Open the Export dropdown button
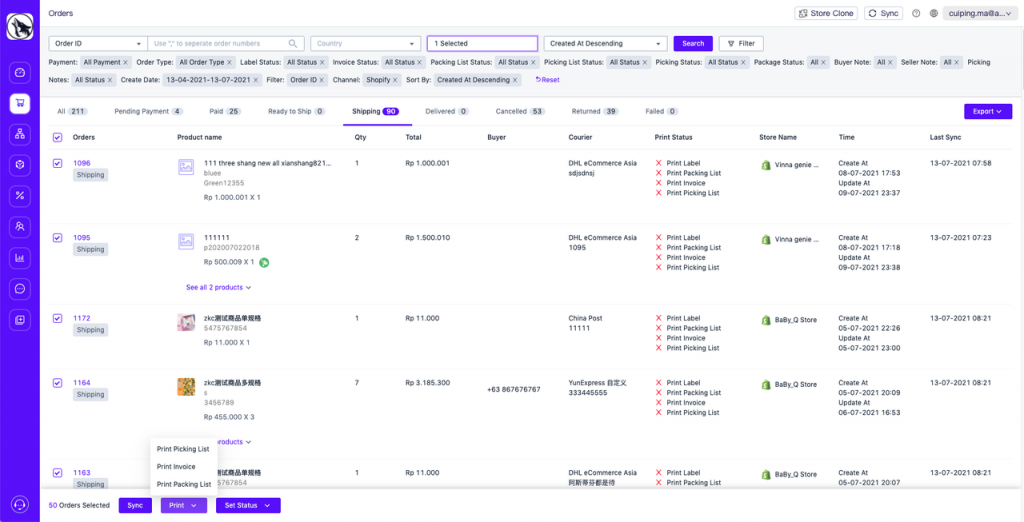 coord(987,112)
